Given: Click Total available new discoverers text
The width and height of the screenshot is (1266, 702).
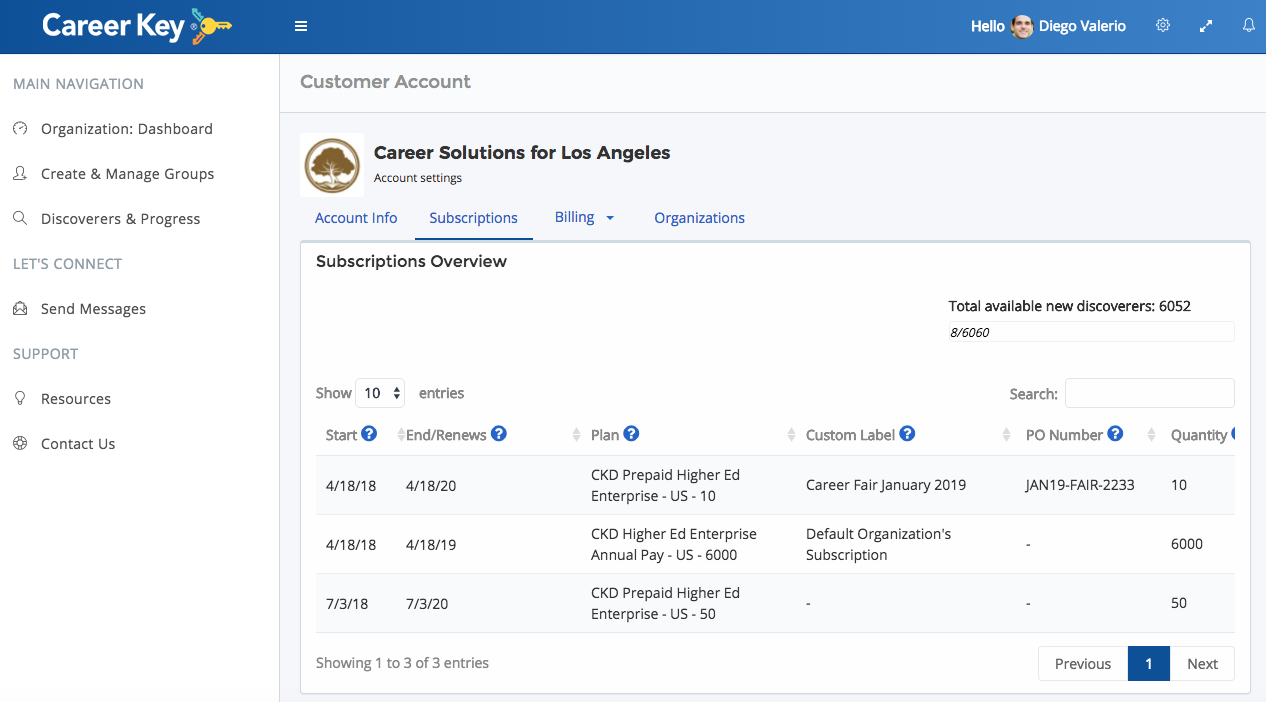Looking at the screenshot, I should [x=1069, y=306].
